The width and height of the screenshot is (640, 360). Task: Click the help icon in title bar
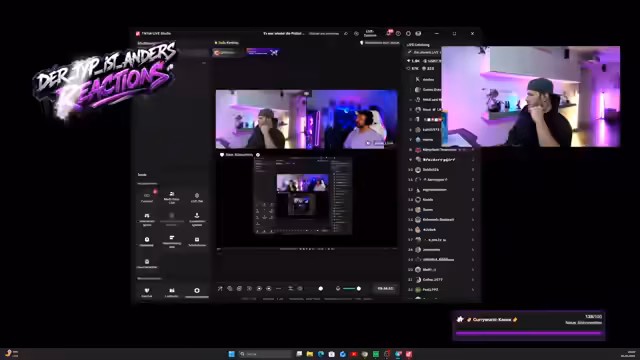tap(398, 33)
